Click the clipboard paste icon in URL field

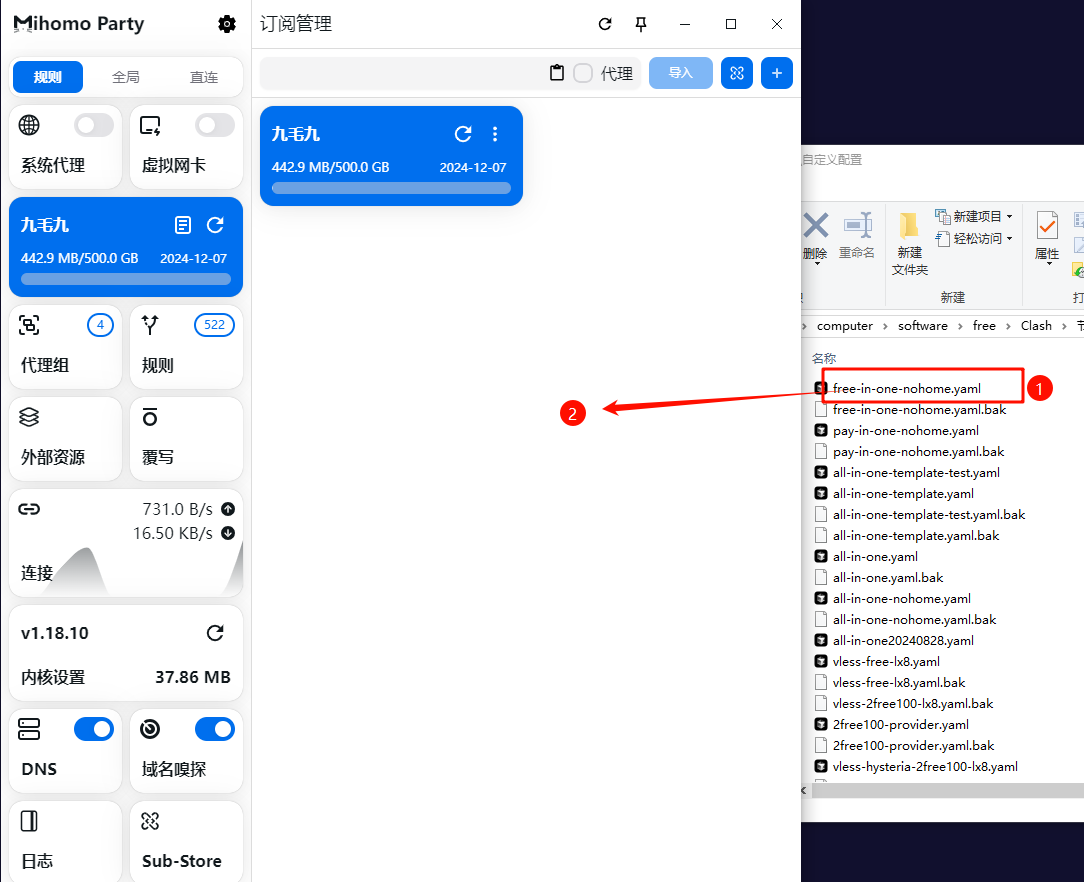click(557, 73)
